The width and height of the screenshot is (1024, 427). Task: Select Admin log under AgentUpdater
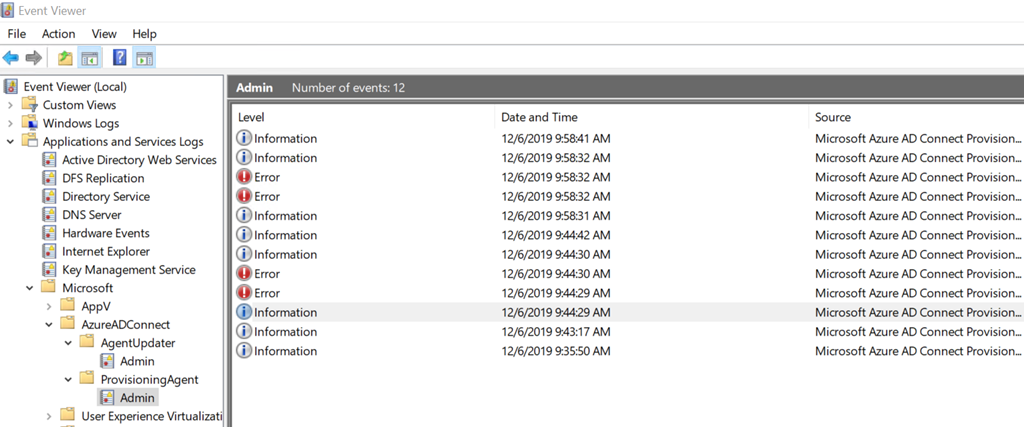click(x=137, y=361)
